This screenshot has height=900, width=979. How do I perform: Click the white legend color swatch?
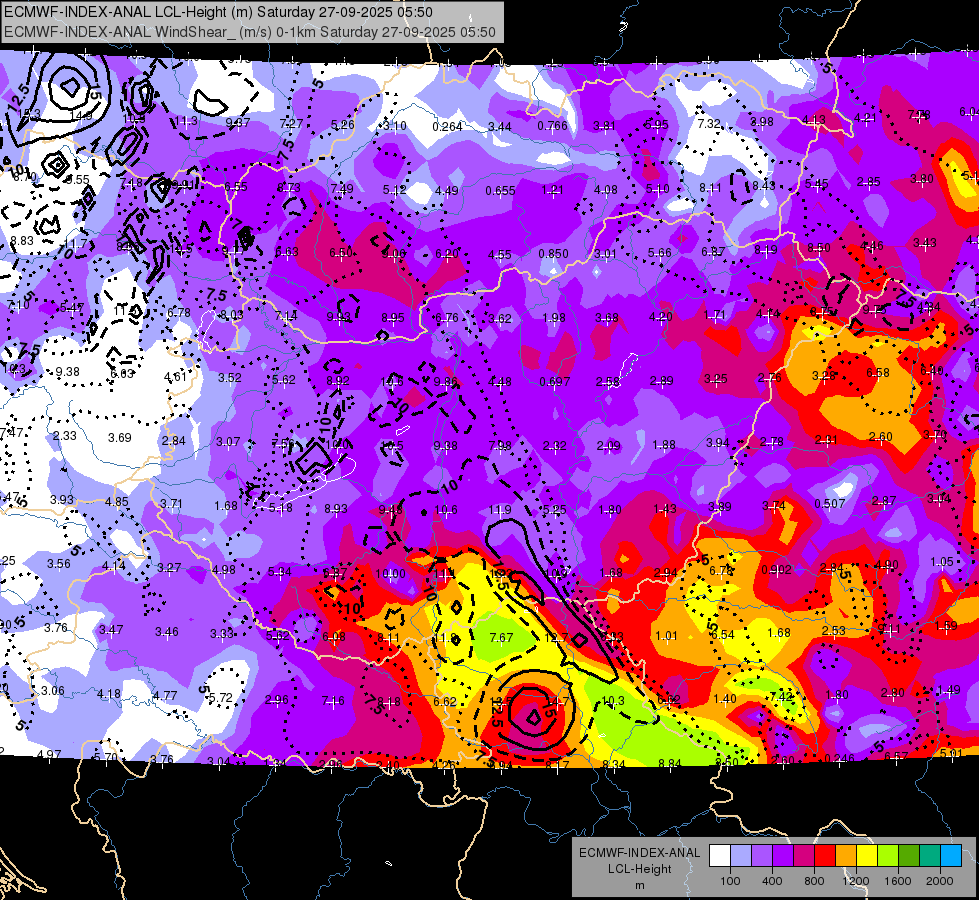tap(720, 856)
